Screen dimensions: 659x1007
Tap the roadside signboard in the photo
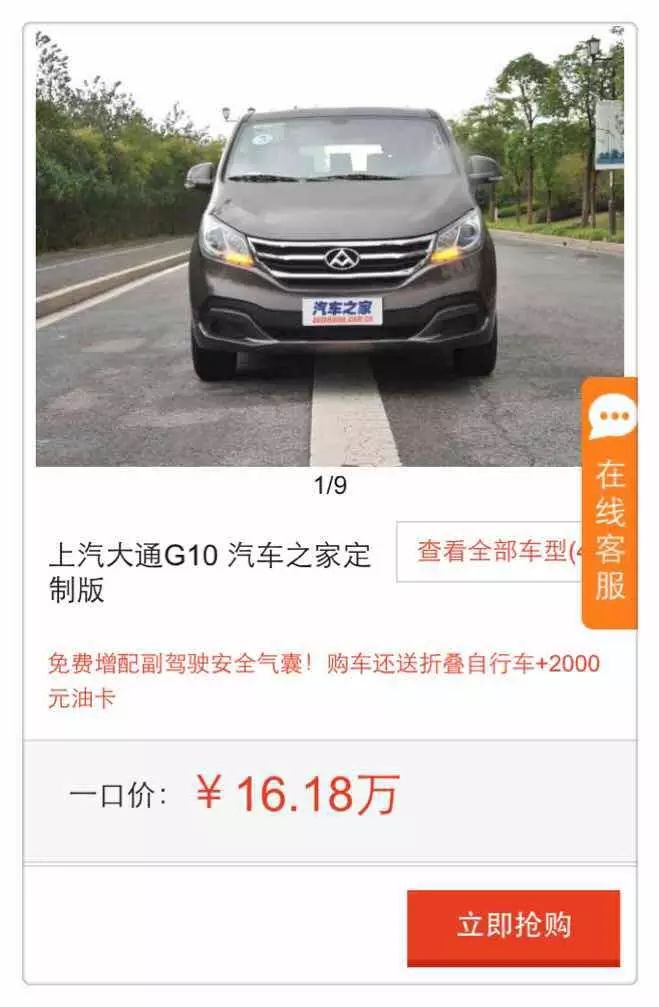tap(609, 135)
